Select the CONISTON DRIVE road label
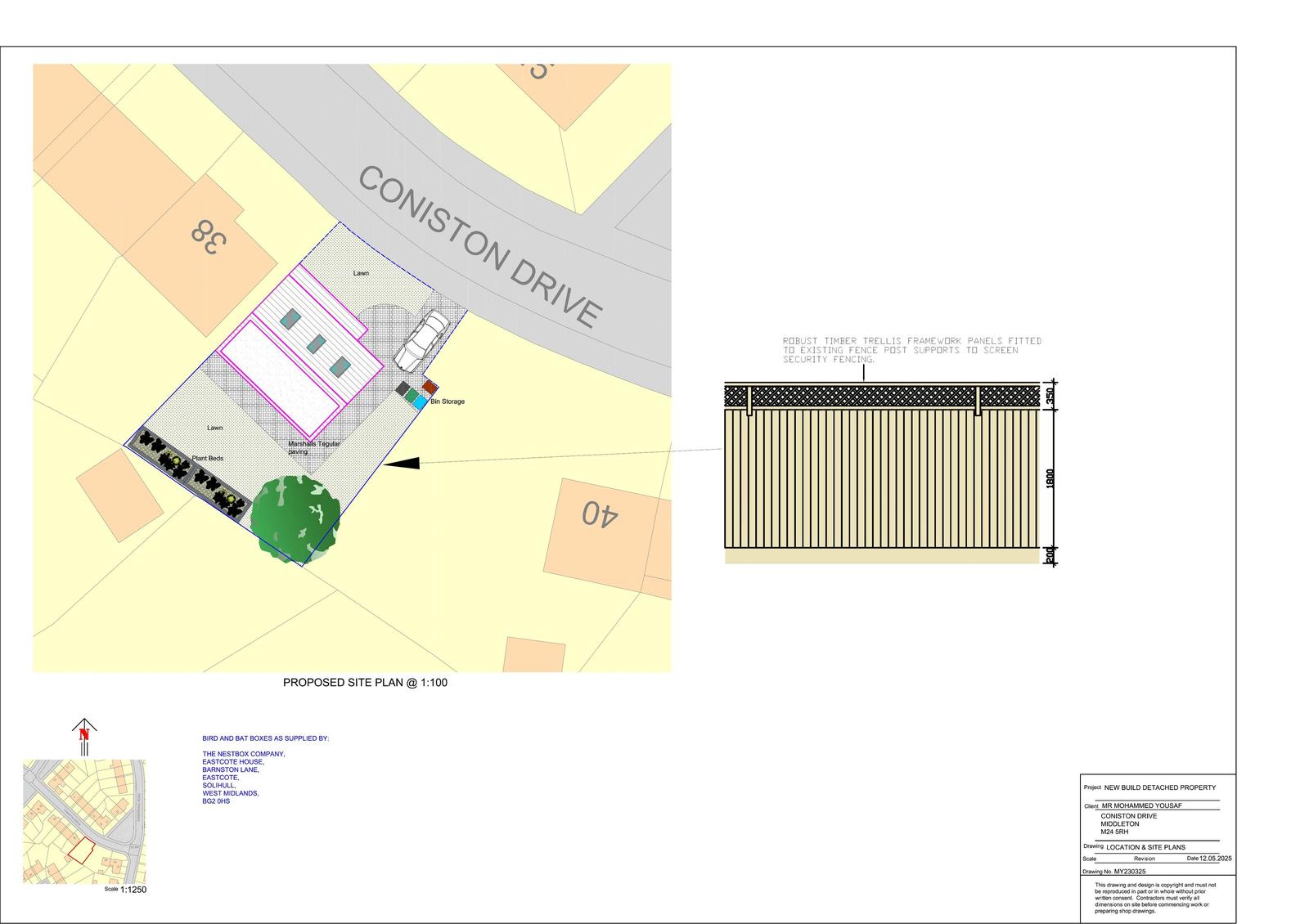 [x=481, y=246]
